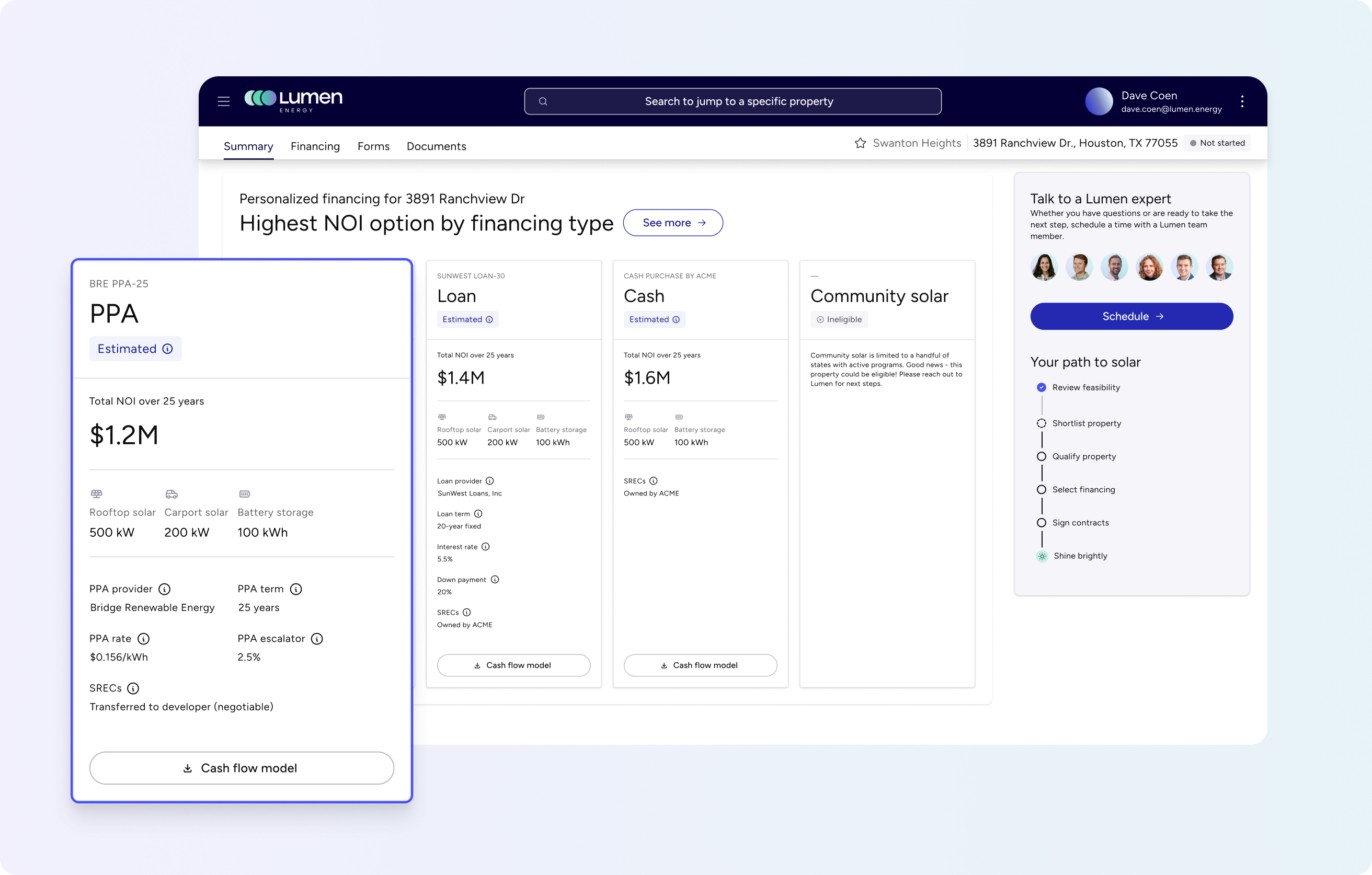This screenshot has width=1372, height=875.
Task: Click info icon beside Interest rate
Action: (x=485, y=547)
